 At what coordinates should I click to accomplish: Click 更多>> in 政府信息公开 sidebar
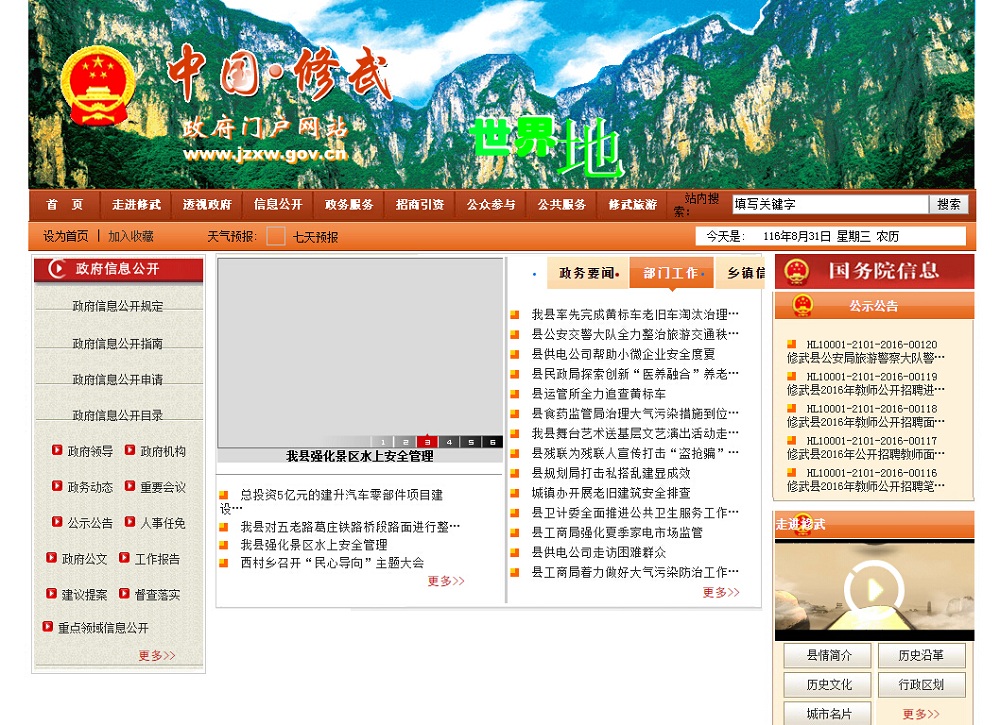pyautogui.click(x=156, y=655)
